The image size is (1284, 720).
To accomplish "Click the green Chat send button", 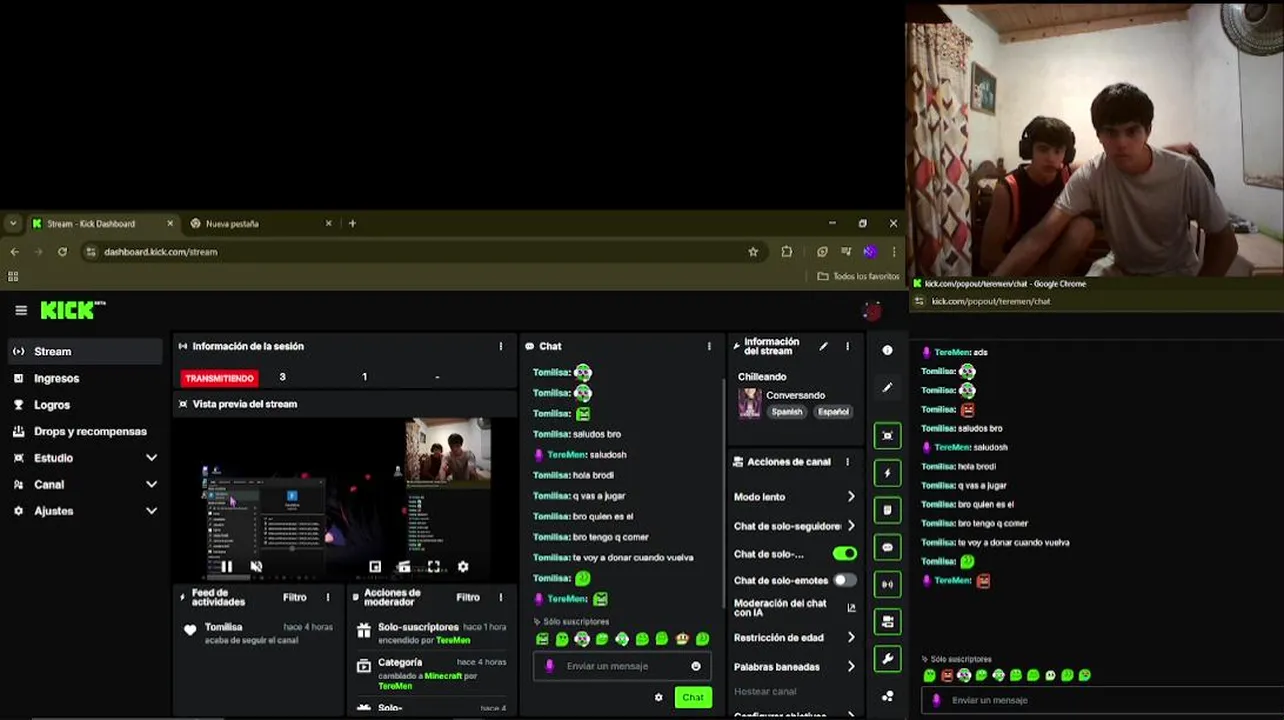I will 693,697.
